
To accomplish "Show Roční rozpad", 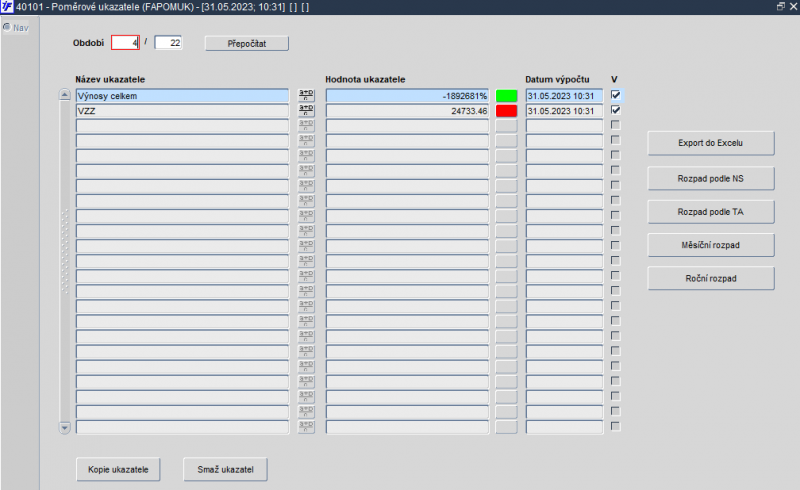I will tap(711, 279).
